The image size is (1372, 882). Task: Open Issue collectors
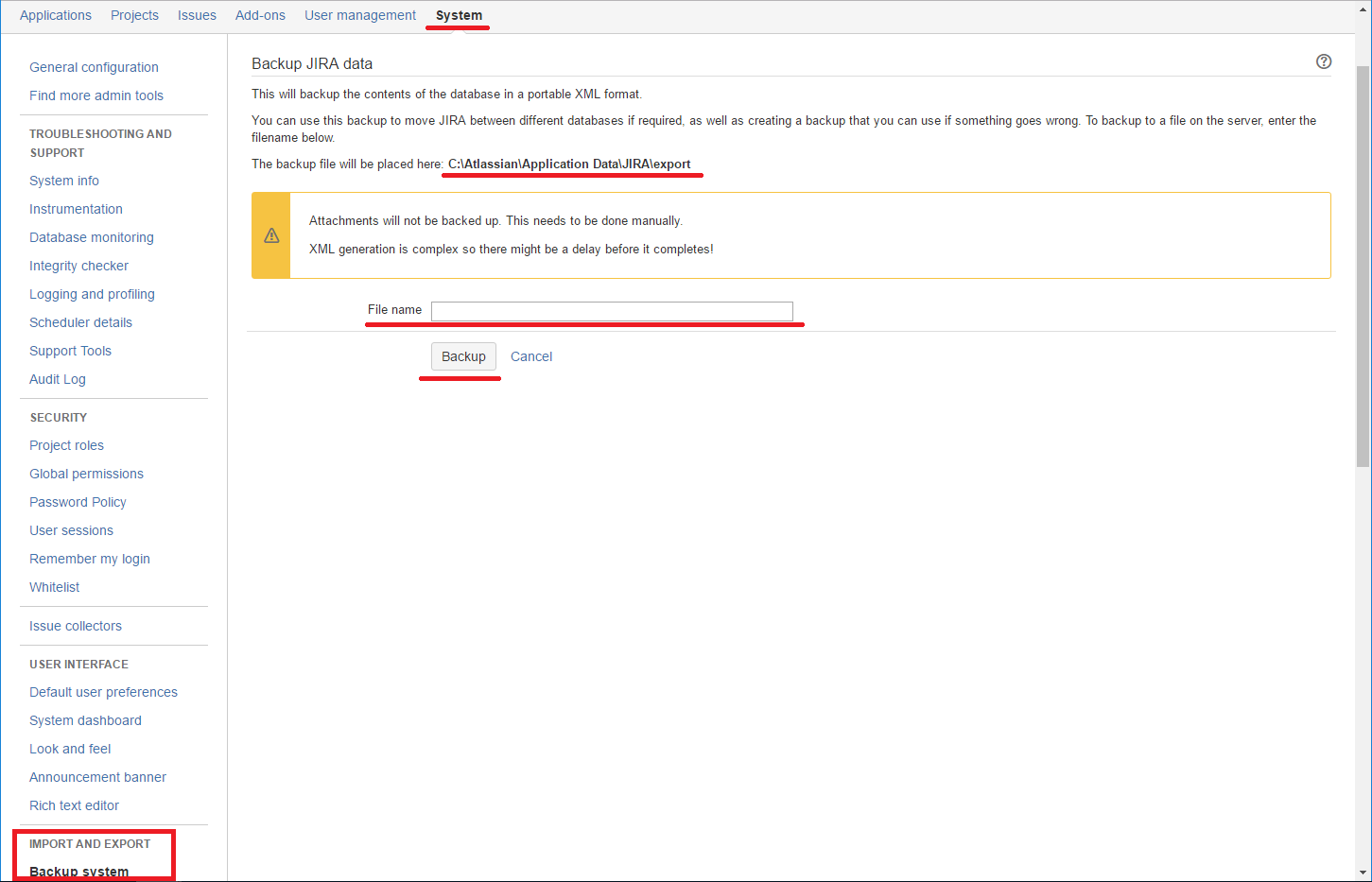click(x=76, y=626)
